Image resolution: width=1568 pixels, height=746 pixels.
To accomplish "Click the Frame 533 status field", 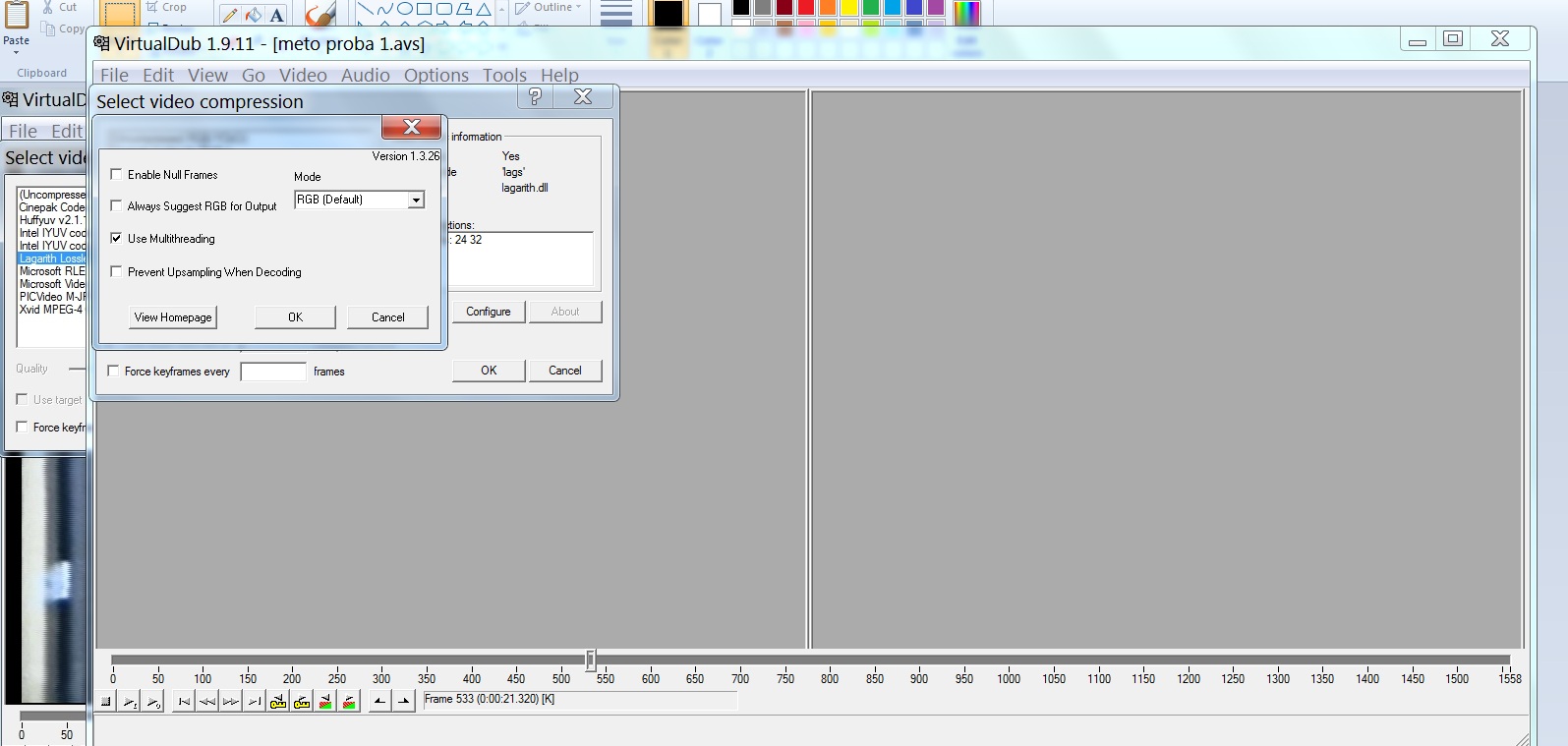I will click(x=580, y=700).
